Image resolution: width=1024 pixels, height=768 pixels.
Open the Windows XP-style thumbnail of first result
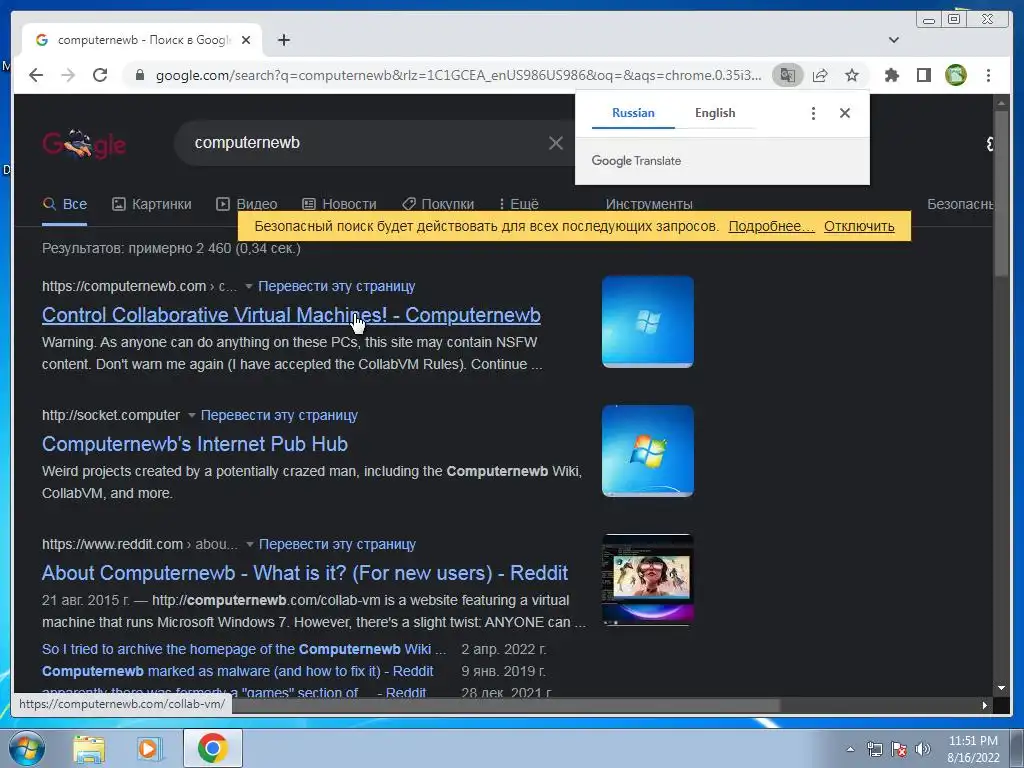tap(647, 322)
